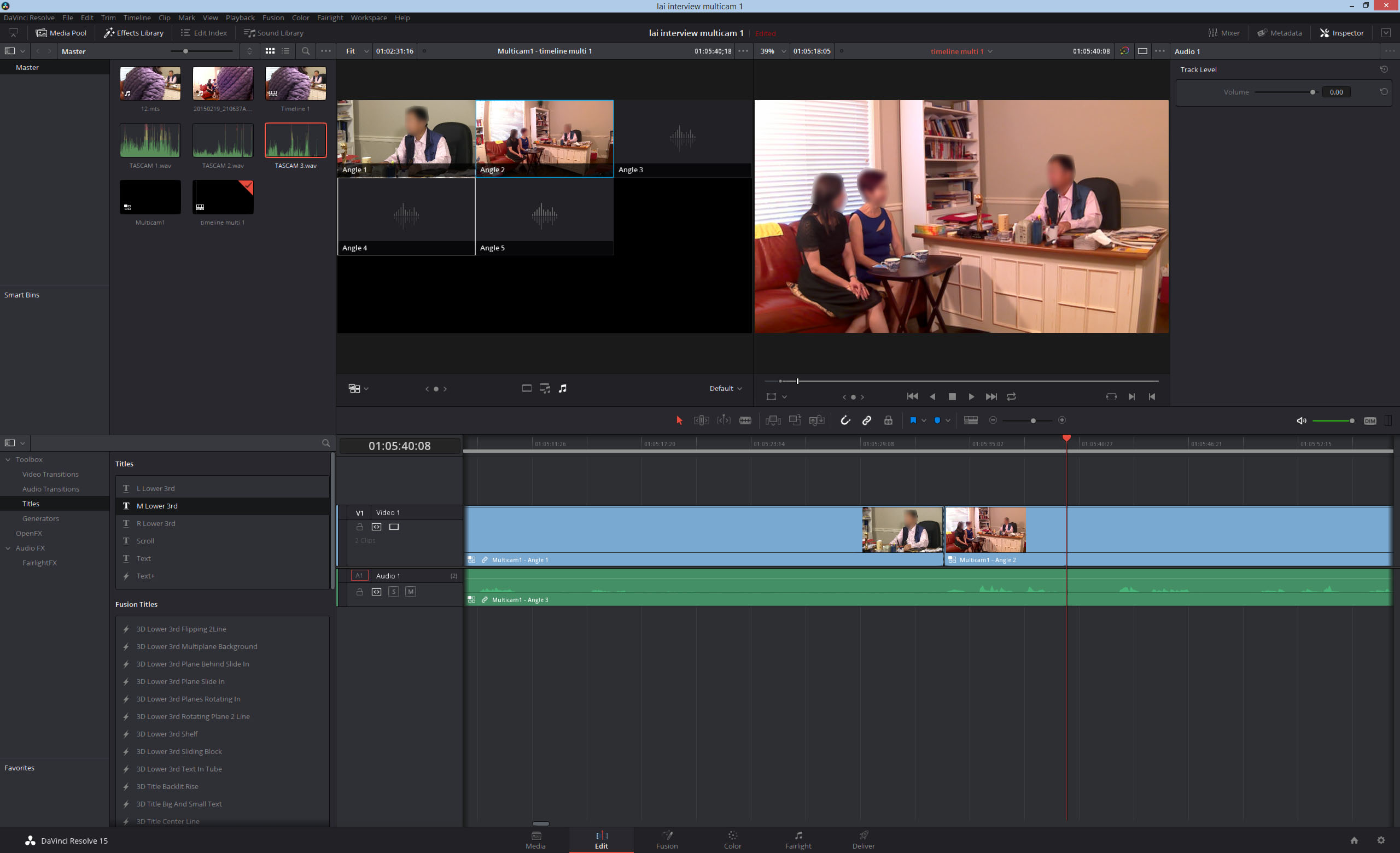Play the timeline in reverse
The width and height of the screenshot is (1400, 853).
click(932, 396)
